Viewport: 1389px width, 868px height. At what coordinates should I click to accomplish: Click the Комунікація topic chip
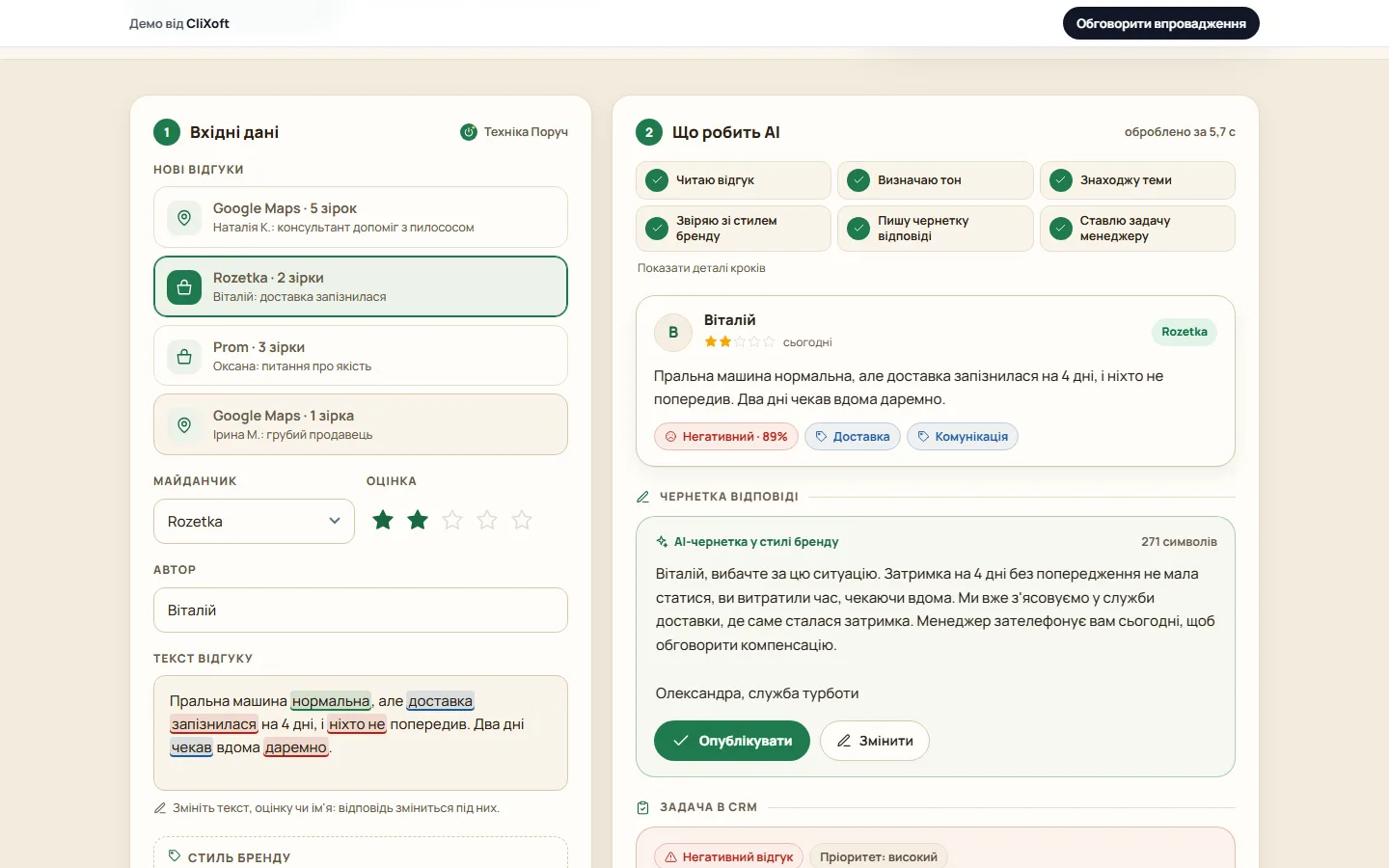(x=963, y=437)
